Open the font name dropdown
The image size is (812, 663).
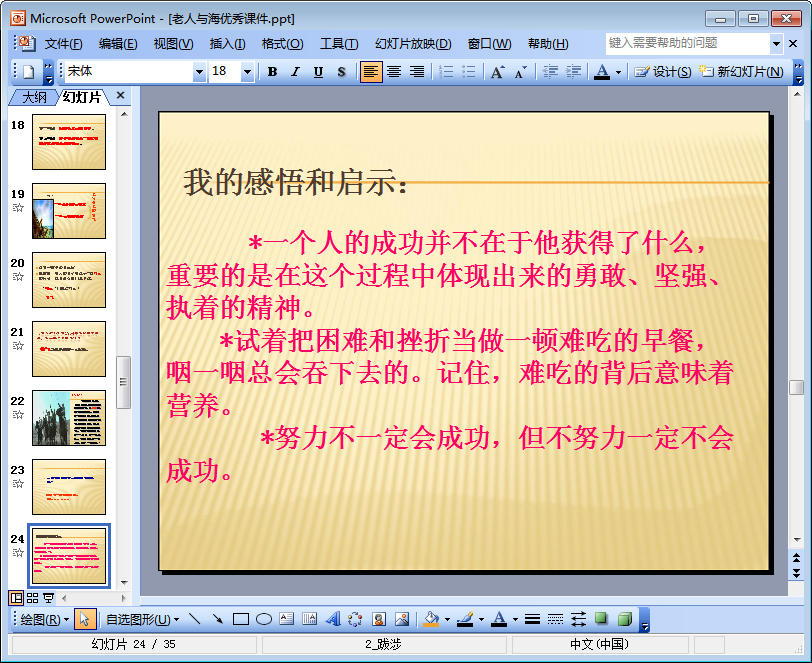tap(199, 72)
